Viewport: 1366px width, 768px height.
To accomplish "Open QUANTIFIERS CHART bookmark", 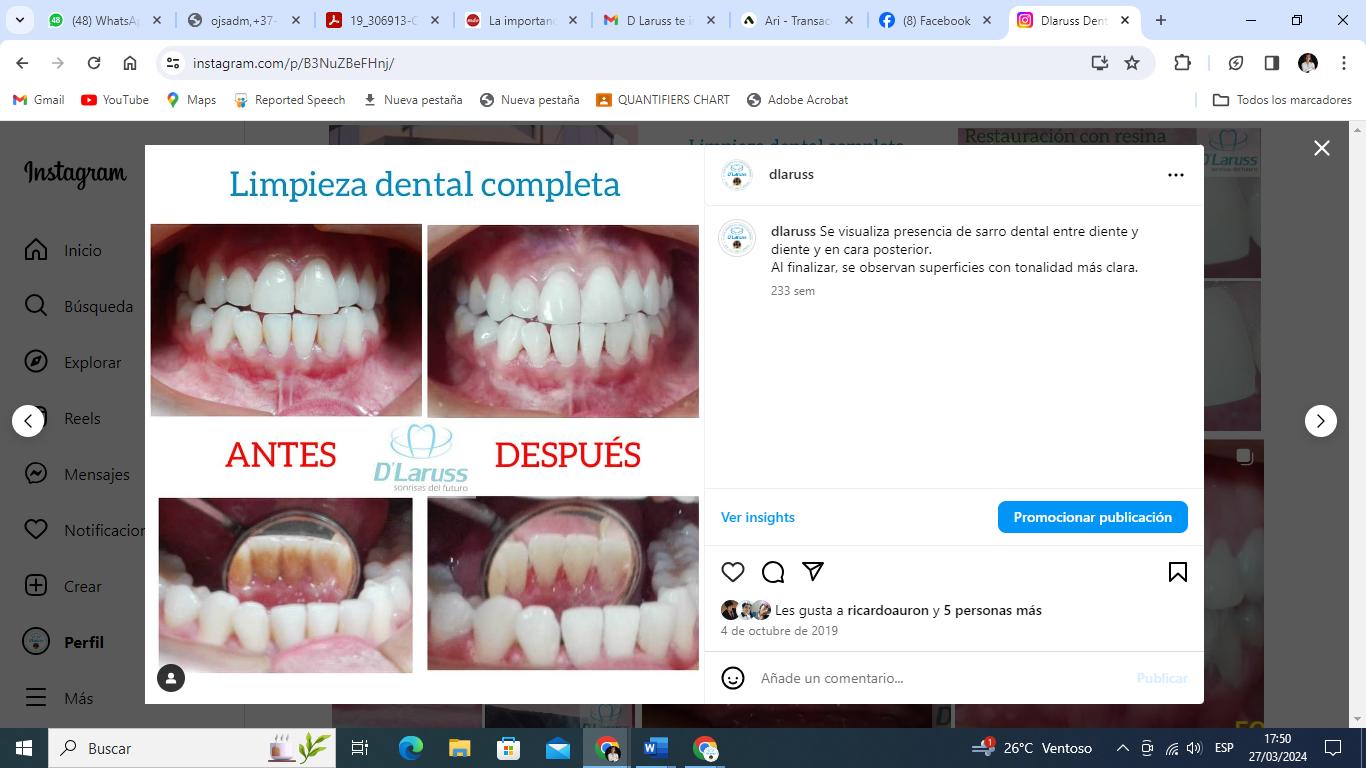I will (x=663, y=100).
